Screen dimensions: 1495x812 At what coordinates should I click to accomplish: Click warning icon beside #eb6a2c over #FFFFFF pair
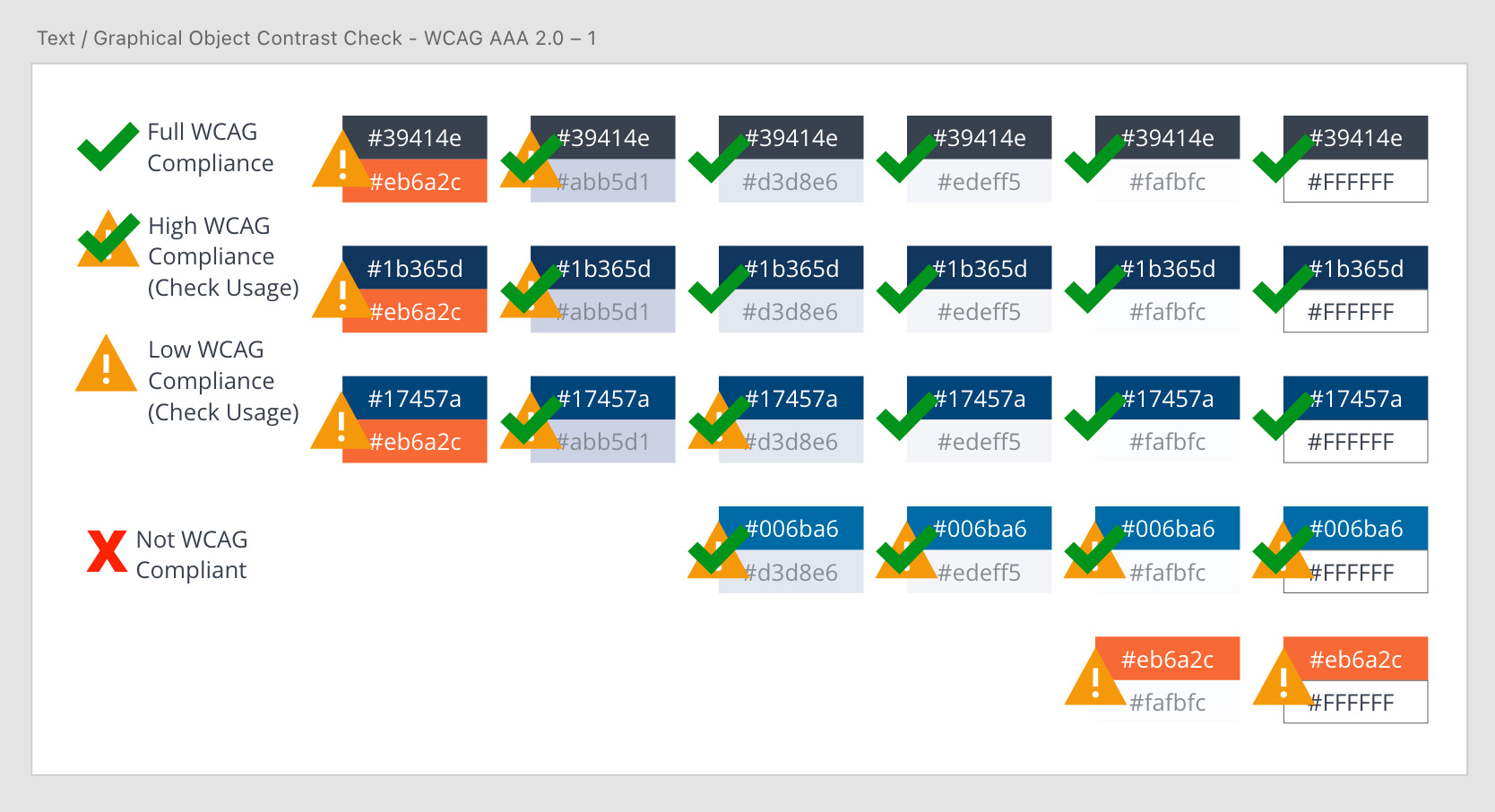pyautogui.click(x=1283, y=680)
